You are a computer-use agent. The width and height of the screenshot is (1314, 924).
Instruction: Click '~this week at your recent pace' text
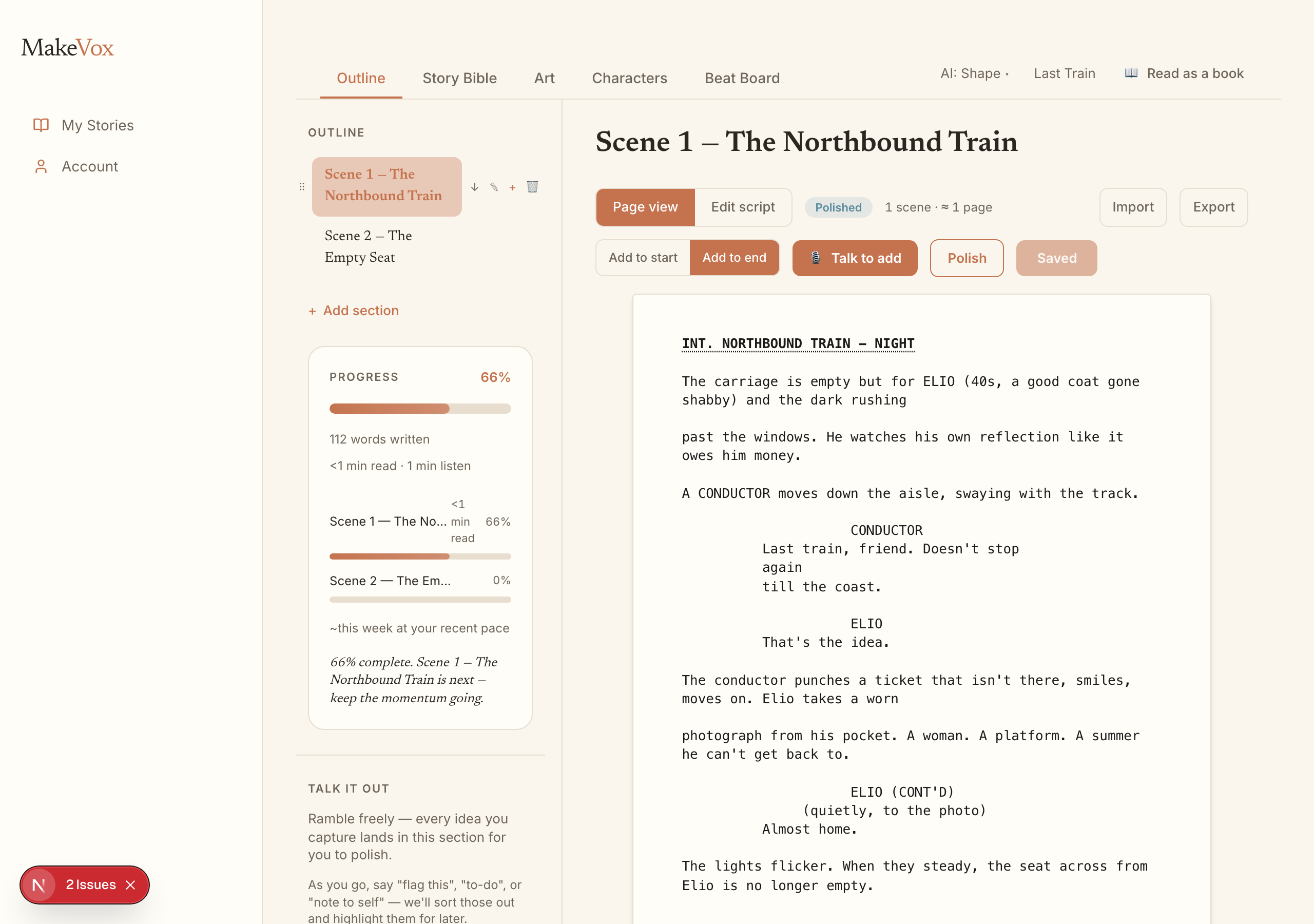click(419, 628)
